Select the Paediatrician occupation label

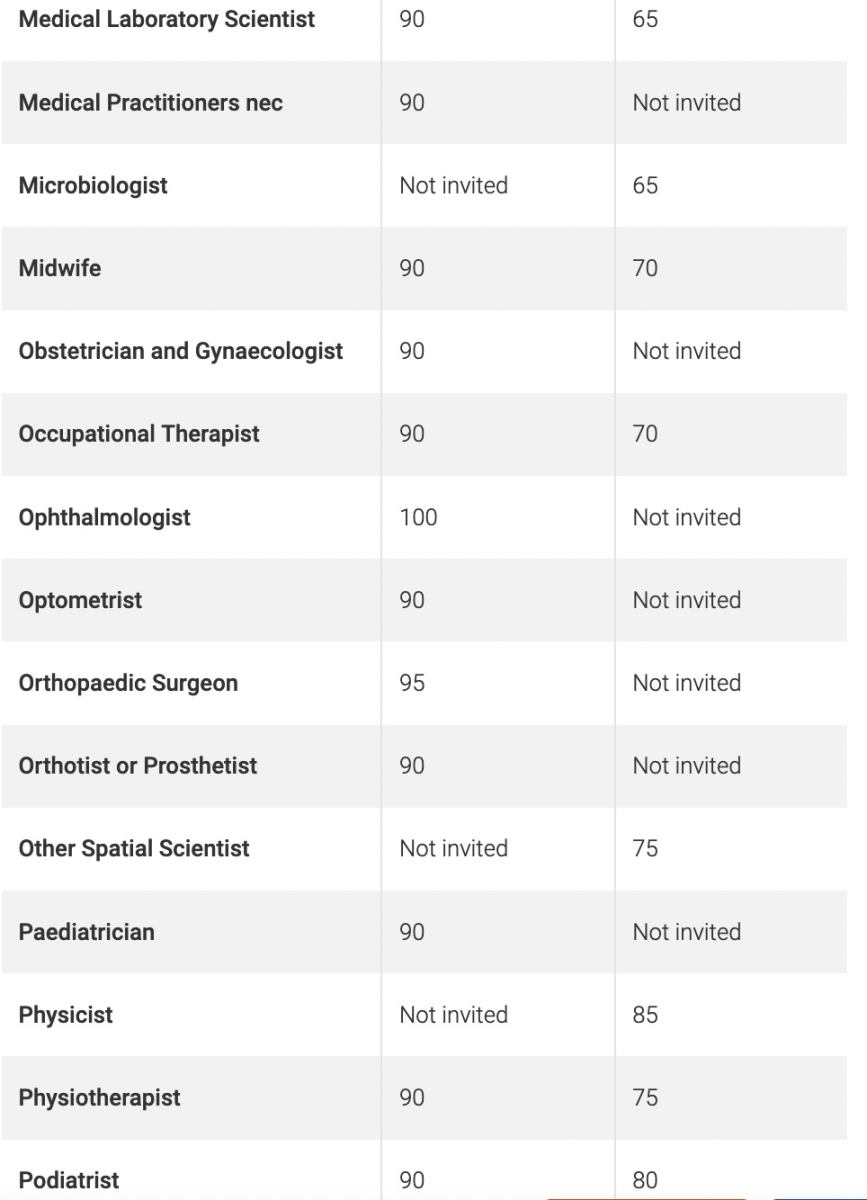point(87,932)
